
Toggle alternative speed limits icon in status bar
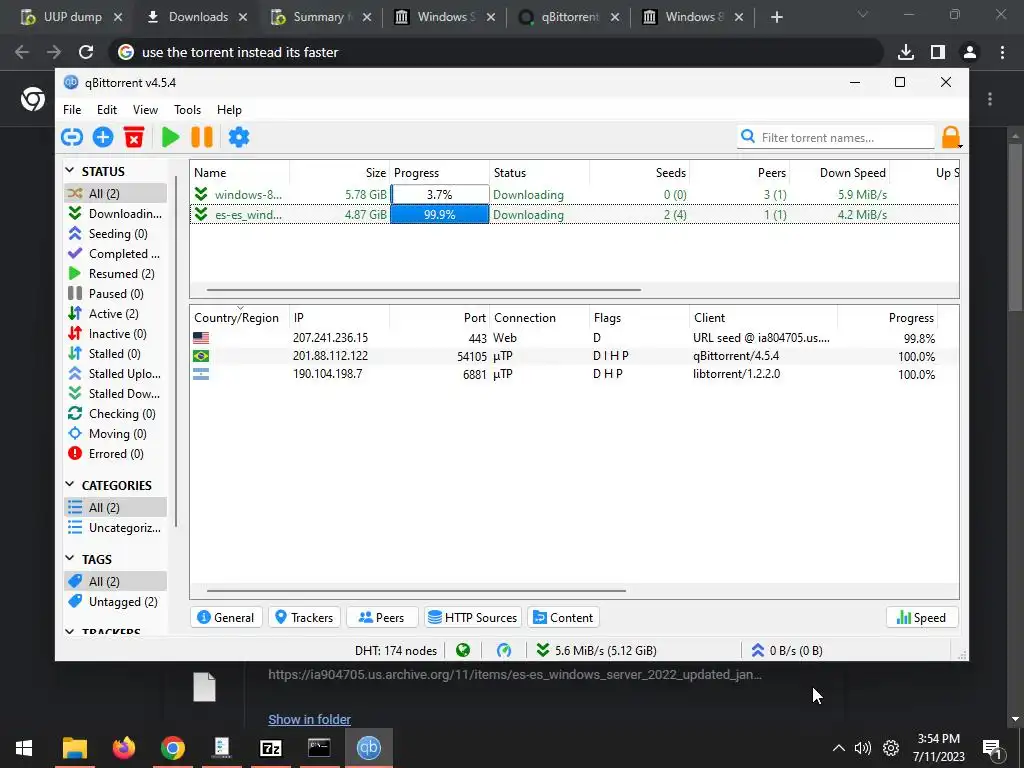pos(504,650)
